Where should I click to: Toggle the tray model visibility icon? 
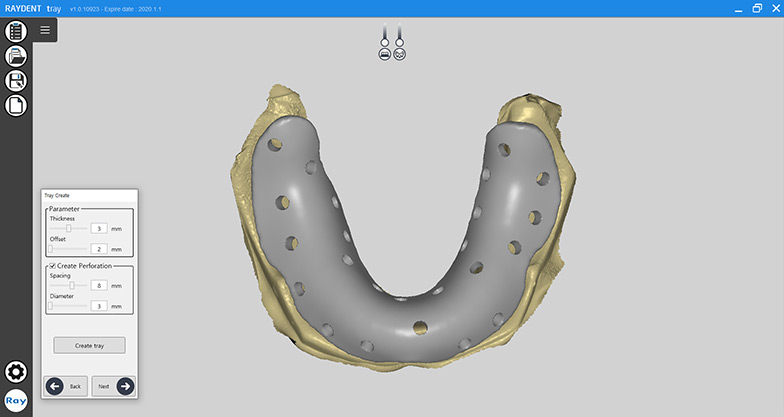(x=384, y=55)
